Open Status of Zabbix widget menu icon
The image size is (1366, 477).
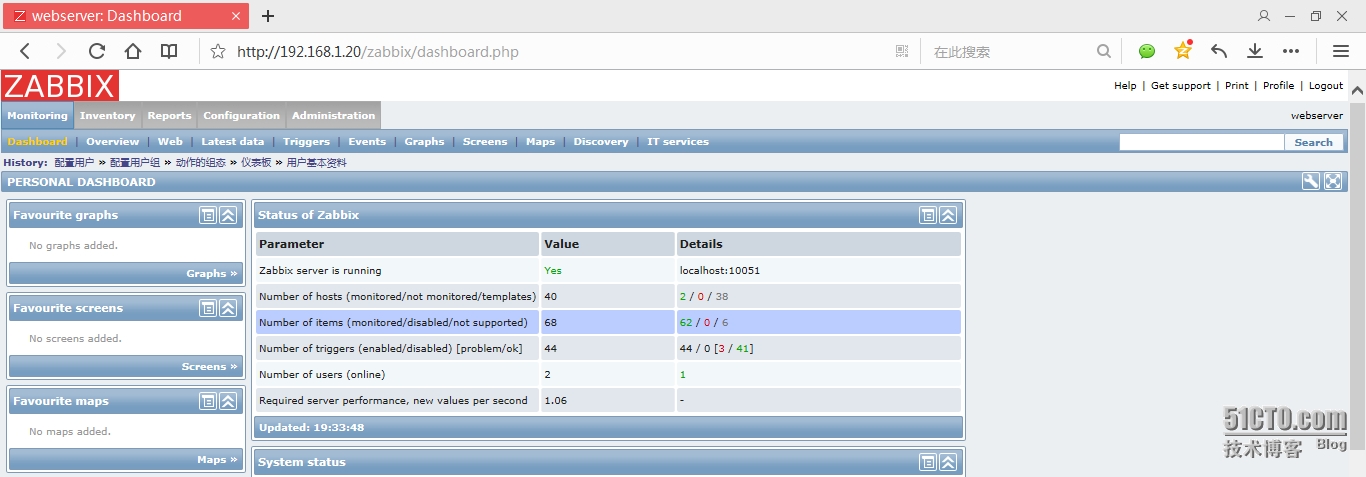coord(928,215)
